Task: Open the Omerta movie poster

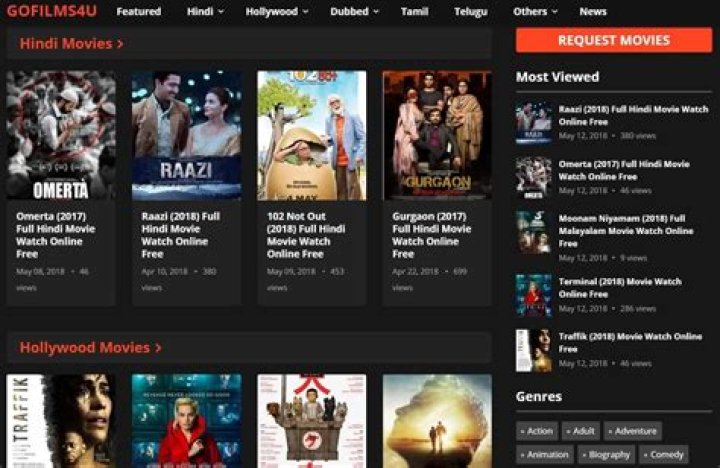Action: pos(61,135)
